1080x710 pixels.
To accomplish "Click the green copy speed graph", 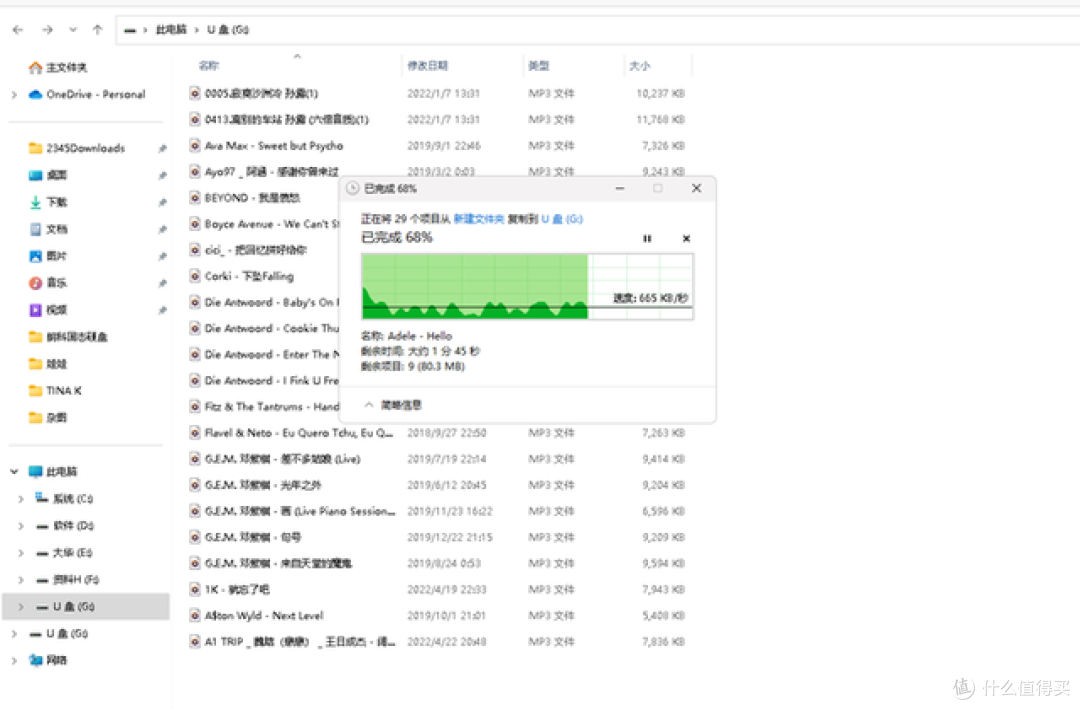I will tap(527, 286).
